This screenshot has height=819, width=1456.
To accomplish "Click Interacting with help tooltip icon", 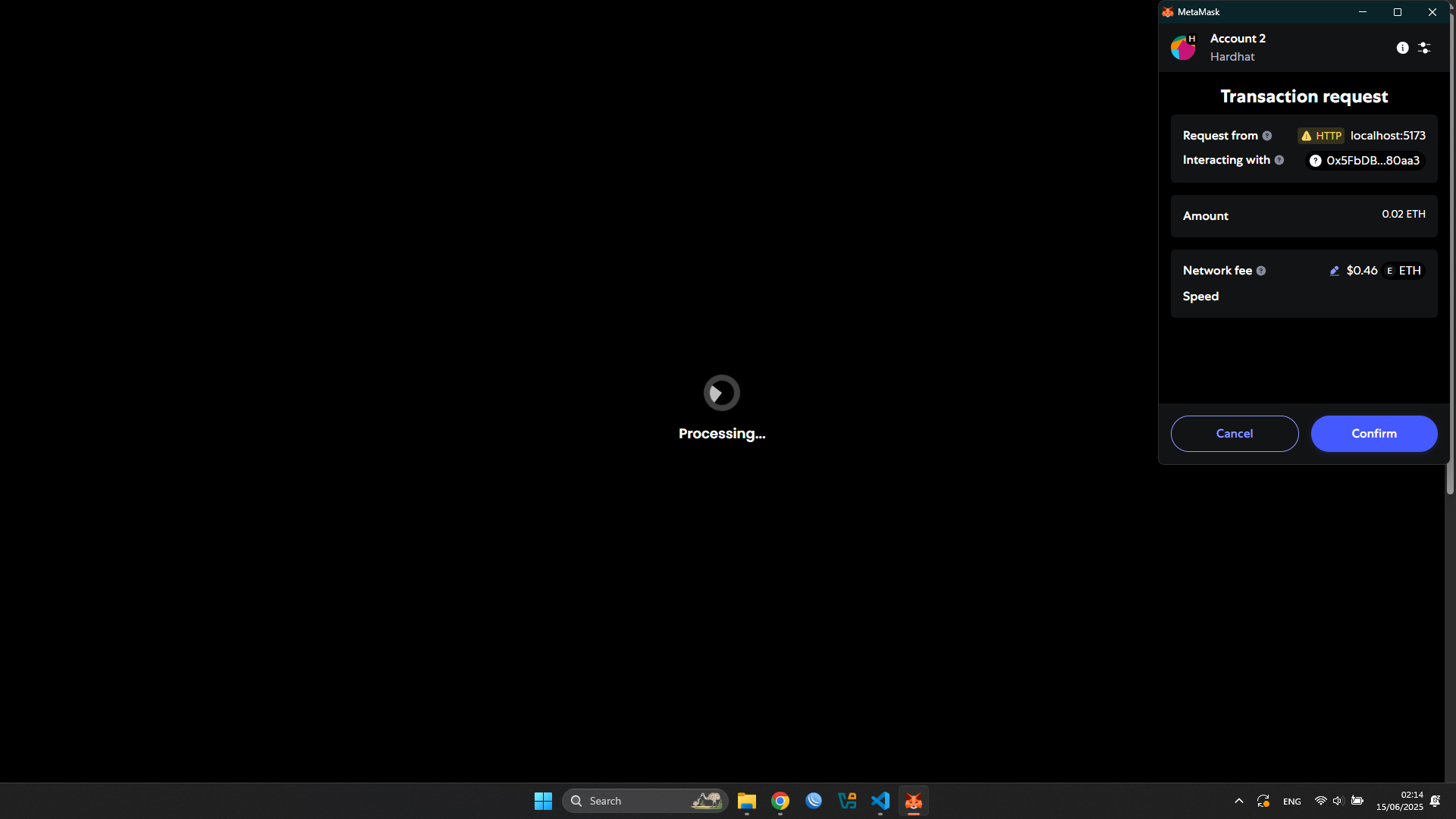I will pyautogui.click(x=1279, y=160).
